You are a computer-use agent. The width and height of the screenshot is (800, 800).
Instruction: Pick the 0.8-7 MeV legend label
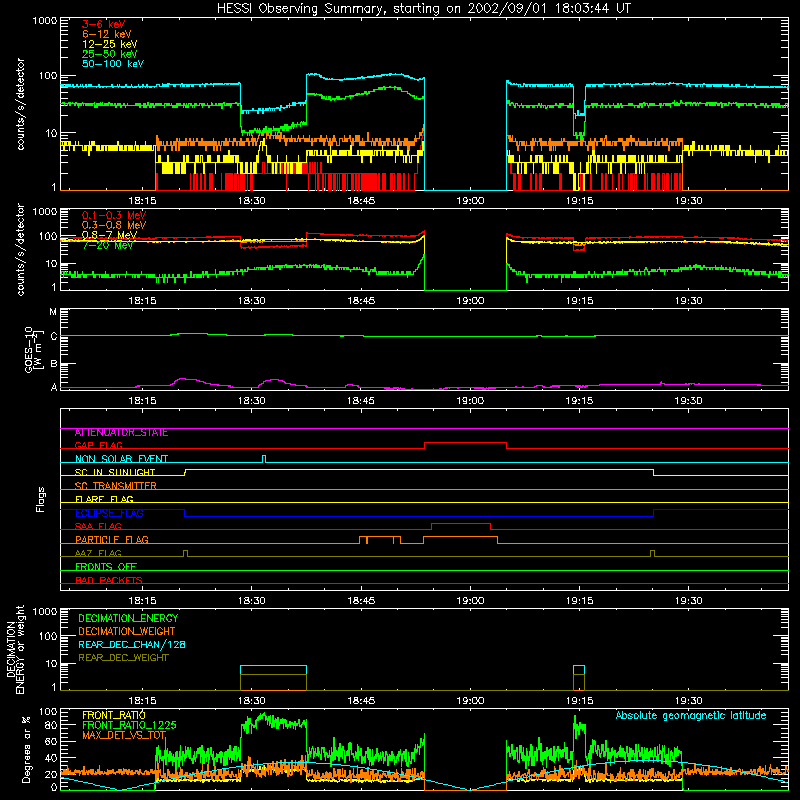[x=109, y=235]
